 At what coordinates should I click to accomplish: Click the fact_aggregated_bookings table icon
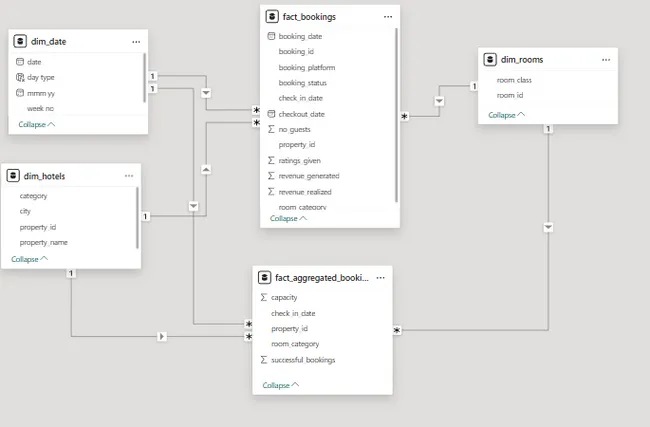(x=265, y=277)
